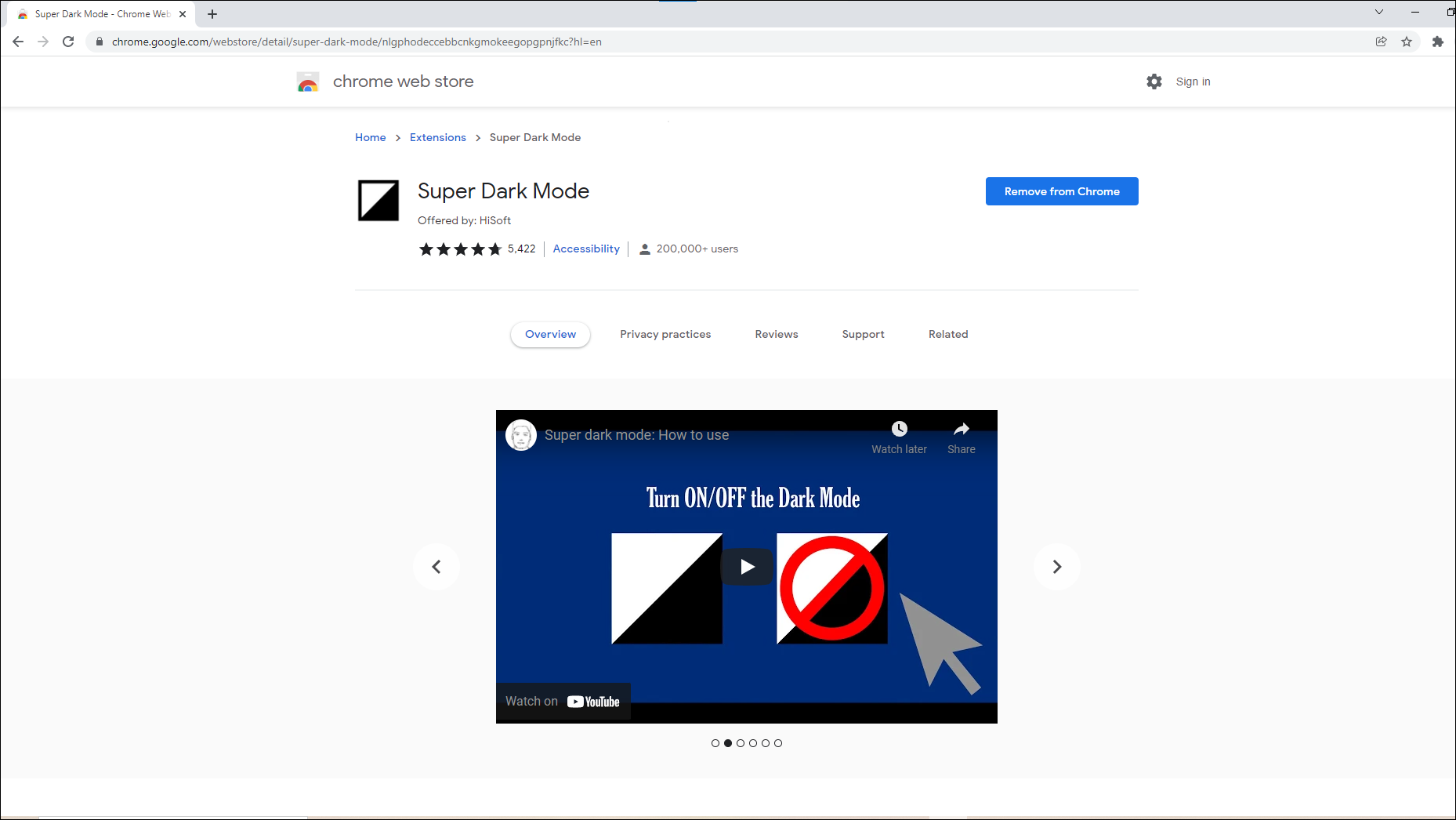Open the 5,422 ratings count
Image resolution: width=1456 pixels, height=820 pixels.
click(x=522, y=249)
